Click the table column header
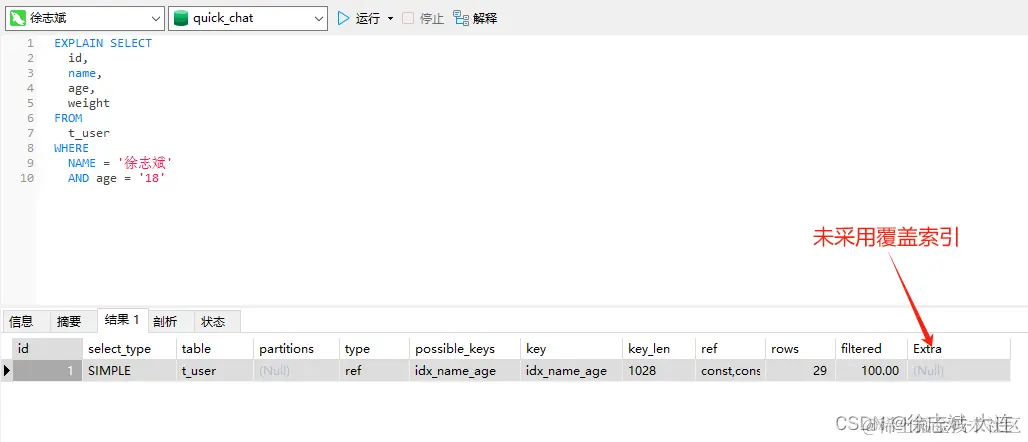The width and height of the screenshot is (1028, 442). coord(214,349)
